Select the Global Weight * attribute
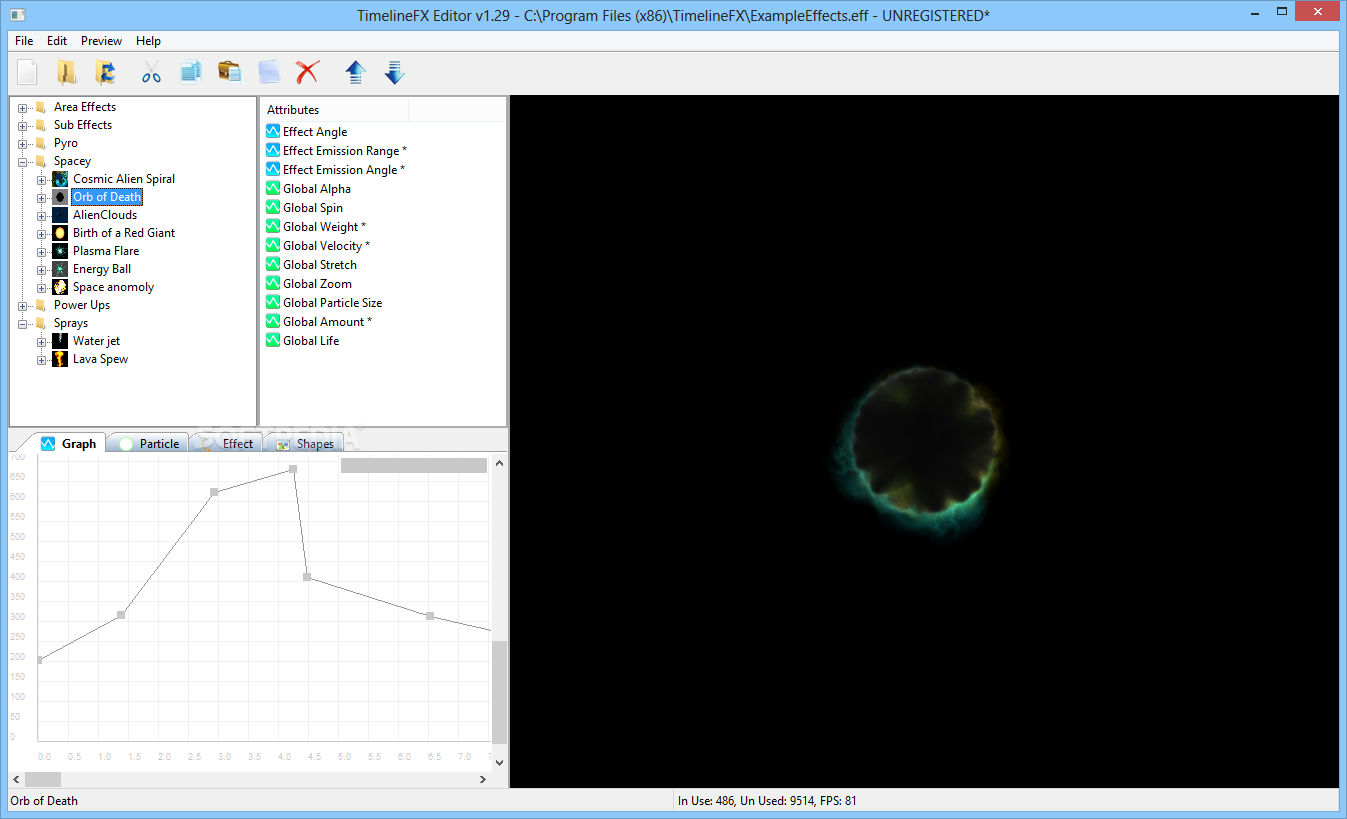This screenshot has width=1347, height=819. [x=324, y=227]
